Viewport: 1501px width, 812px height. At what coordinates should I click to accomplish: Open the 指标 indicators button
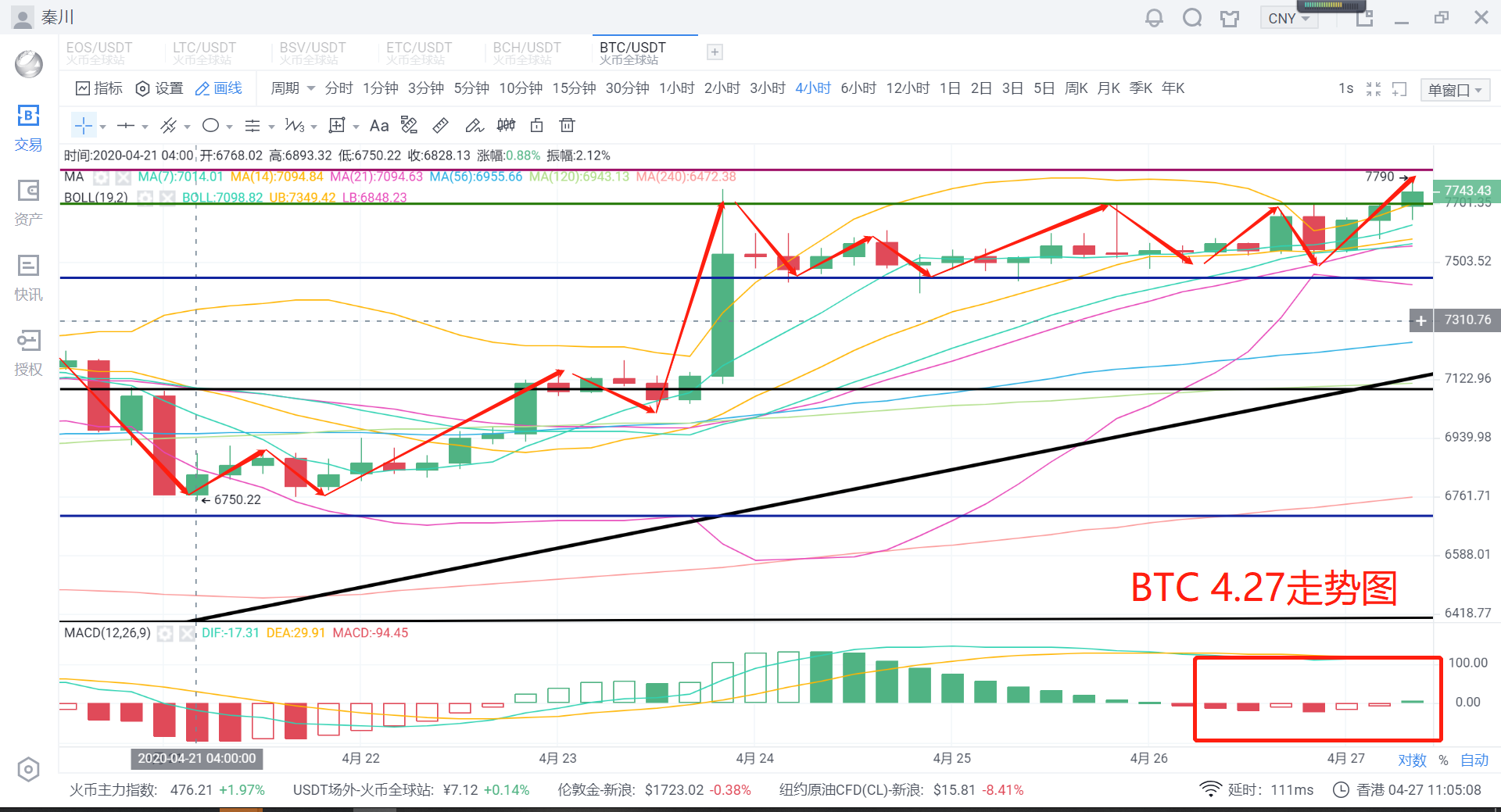(x=99, y=88)
